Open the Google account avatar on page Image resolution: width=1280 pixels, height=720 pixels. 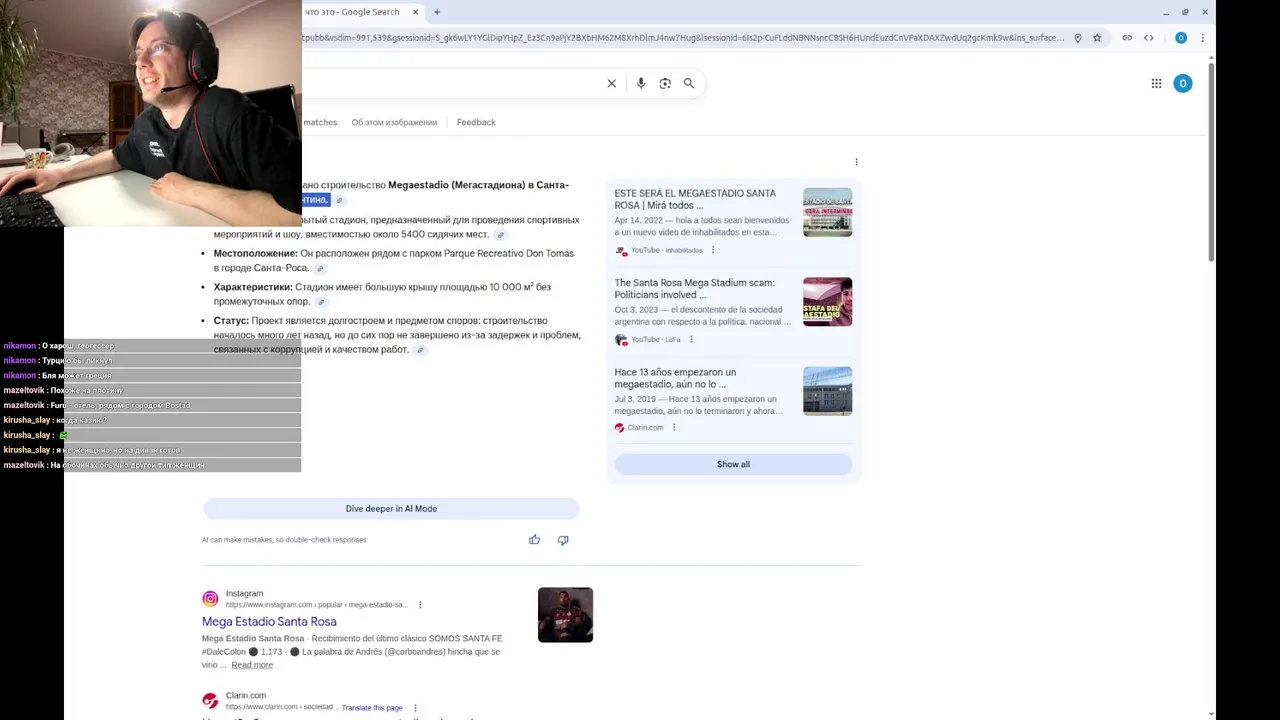(x=1183, y=84)
